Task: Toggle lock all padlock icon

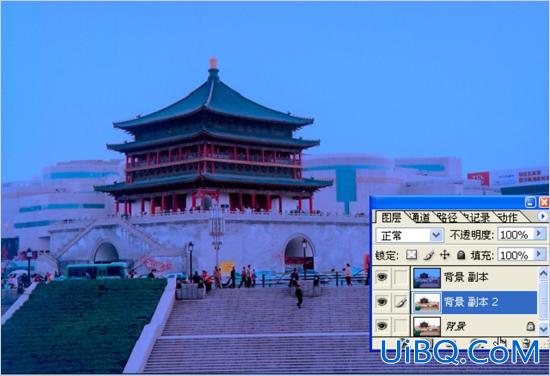Action: (461, 255)
